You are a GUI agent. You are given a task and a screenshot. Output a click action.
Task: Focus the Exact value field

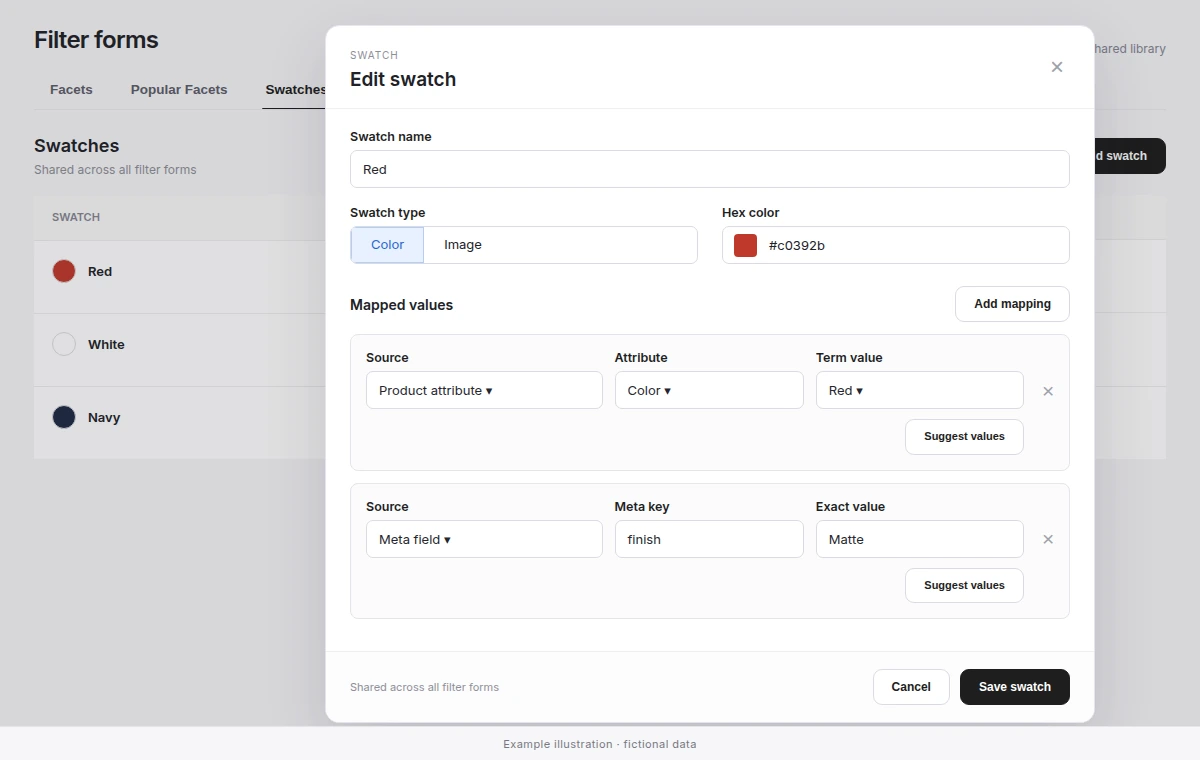click(920, 539)
